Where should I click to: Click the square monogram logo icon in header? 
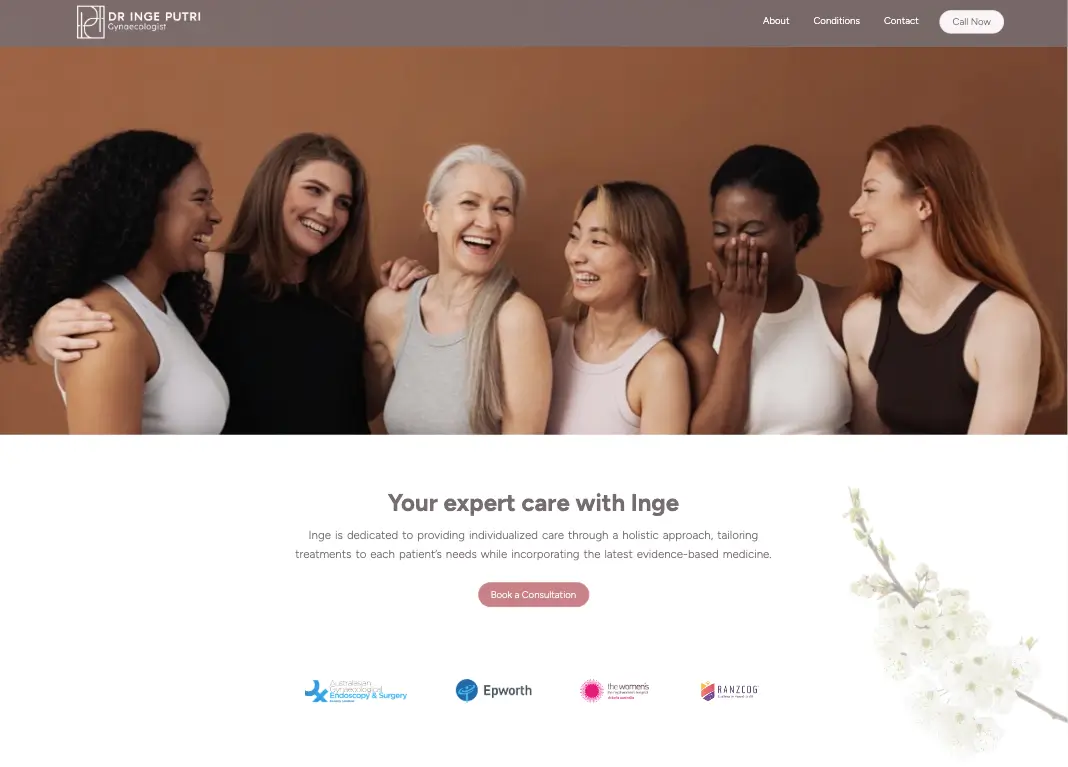click(x=91, y=22)
